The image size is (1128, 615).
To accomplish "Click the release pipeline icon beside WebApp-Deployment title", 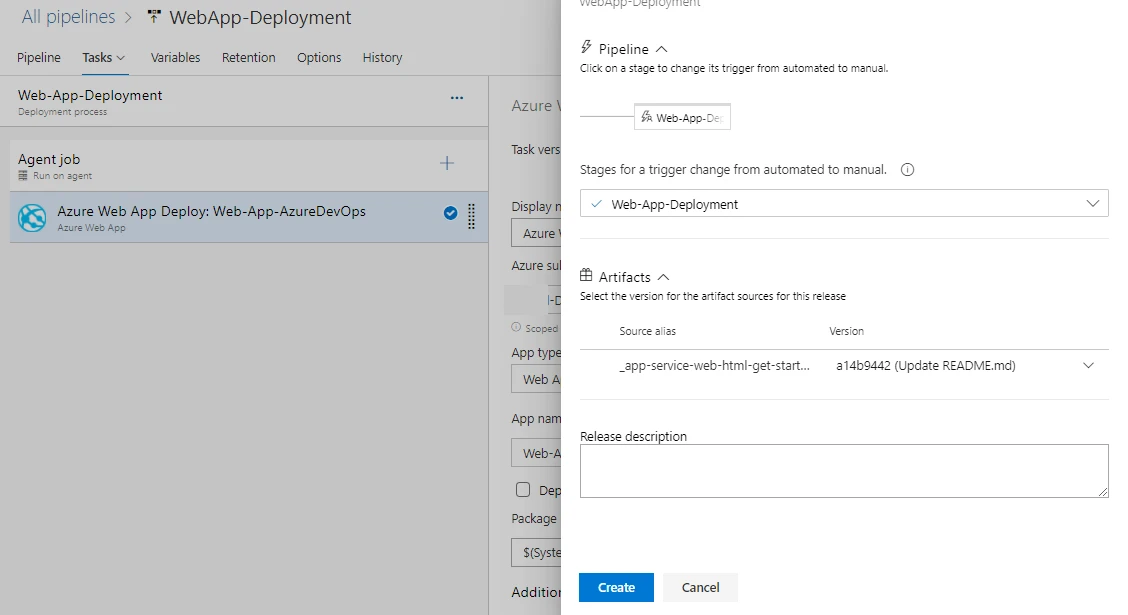I will coord(153,17).
